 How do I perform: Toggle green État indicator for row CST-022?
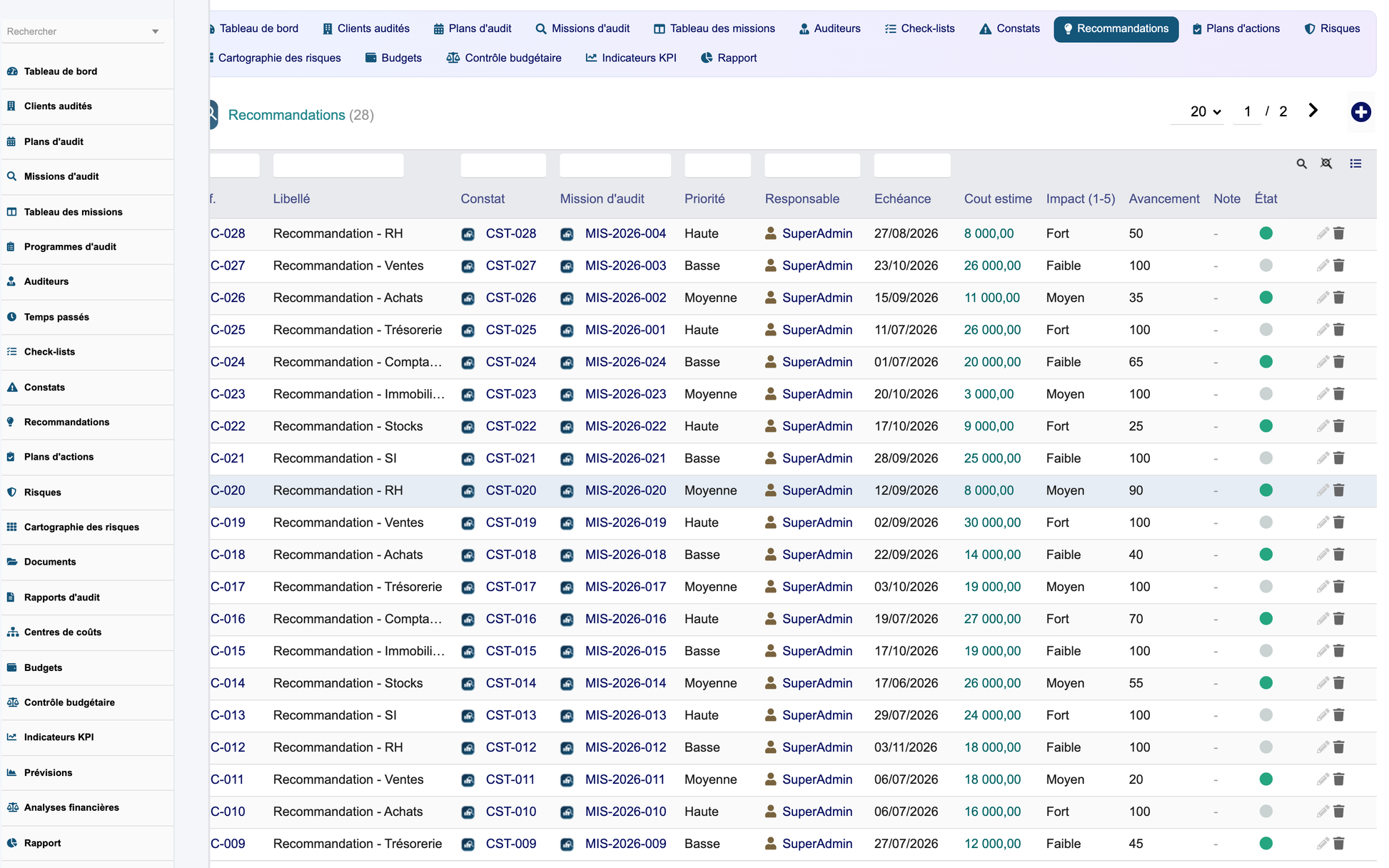click(x=1266, y=426)
